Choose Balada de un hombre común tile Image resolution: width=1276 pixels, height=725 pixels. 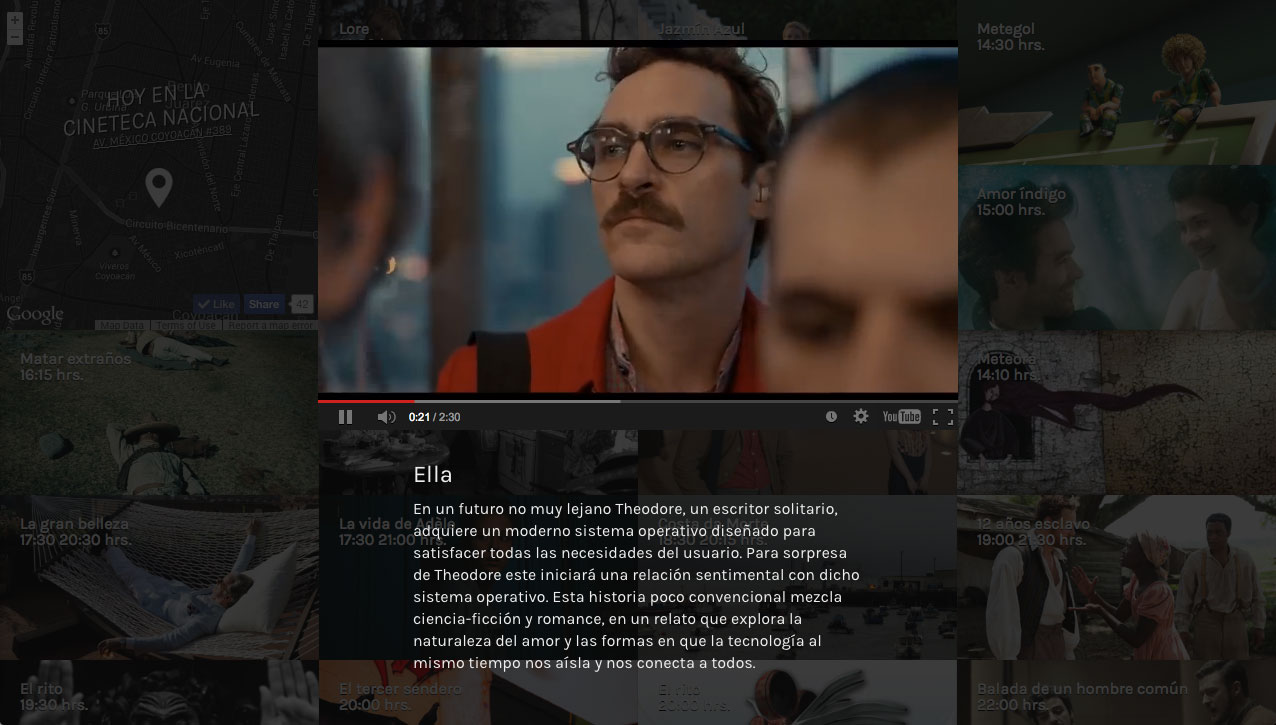[x=1116, y=695]
